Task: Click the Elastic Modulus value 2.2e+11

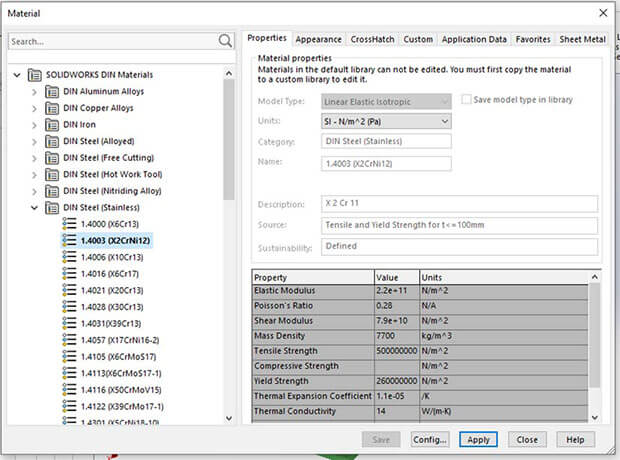Action: 397,291
